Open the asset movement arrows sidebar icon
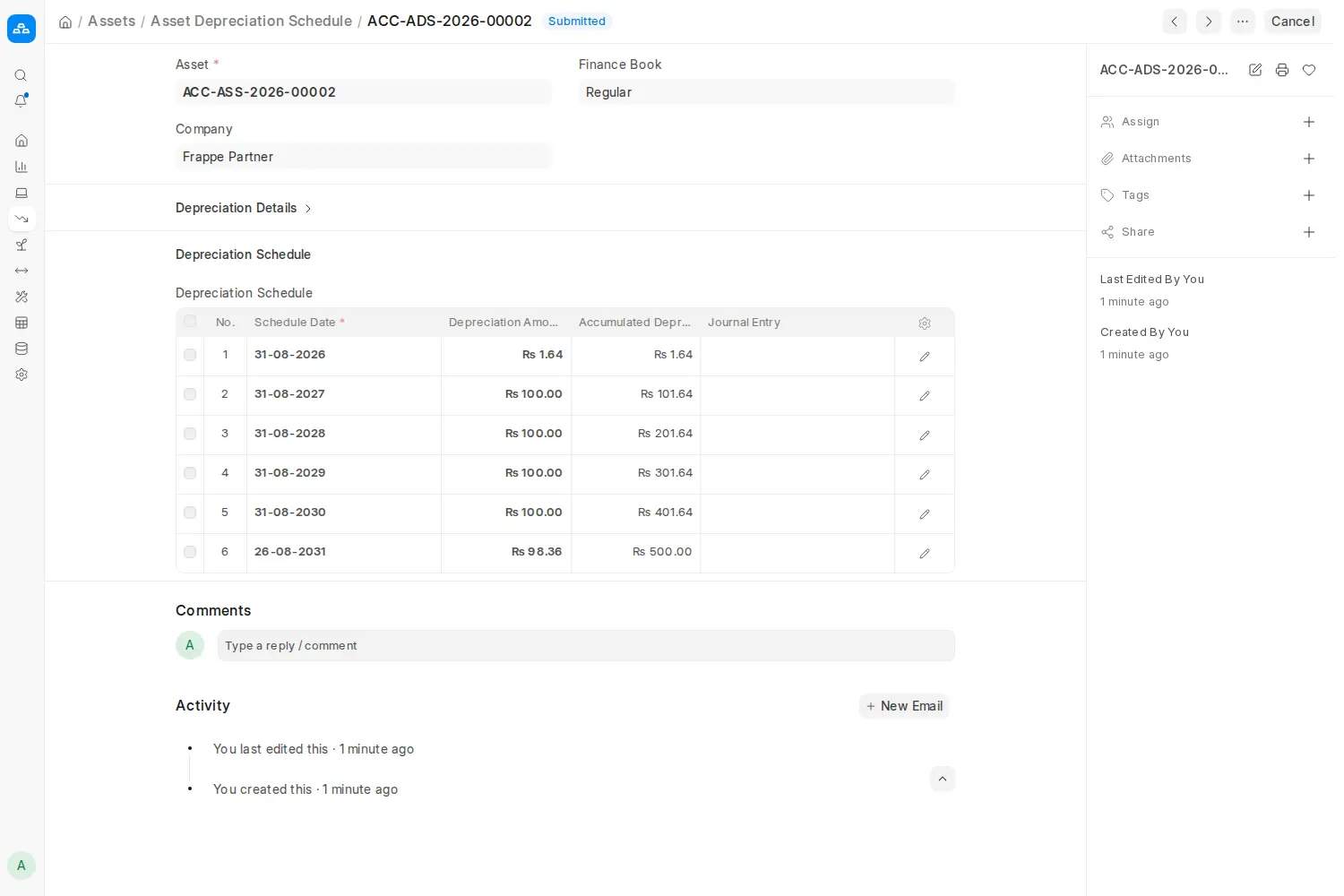1344x896 pixels. coord(22,271)
